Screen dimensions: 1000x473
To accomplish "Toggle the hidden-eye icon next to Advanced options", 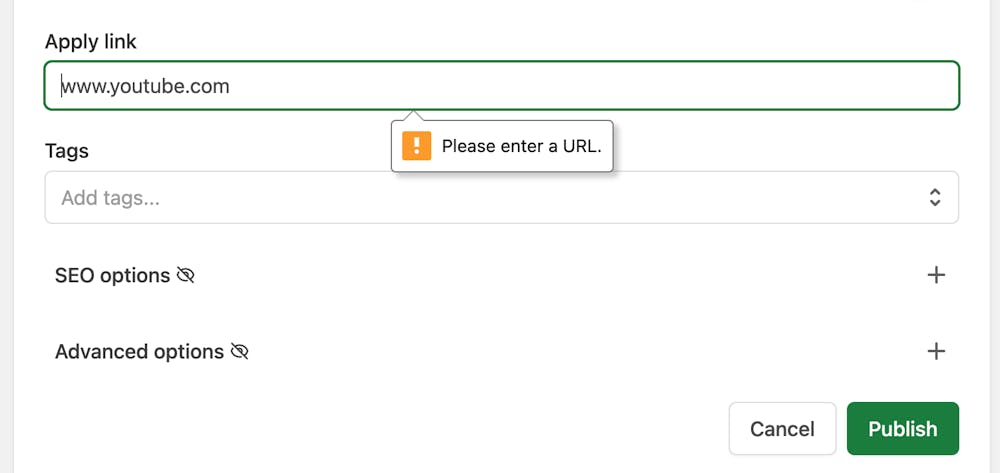I will click(x=239, y=352).
